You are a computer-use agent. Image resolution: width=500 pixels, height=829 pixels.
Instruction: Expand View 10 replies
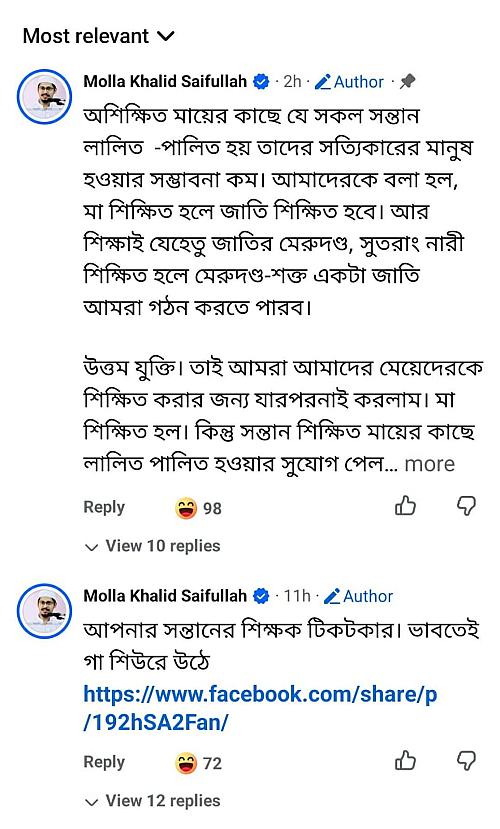click(x=152, y=546)
